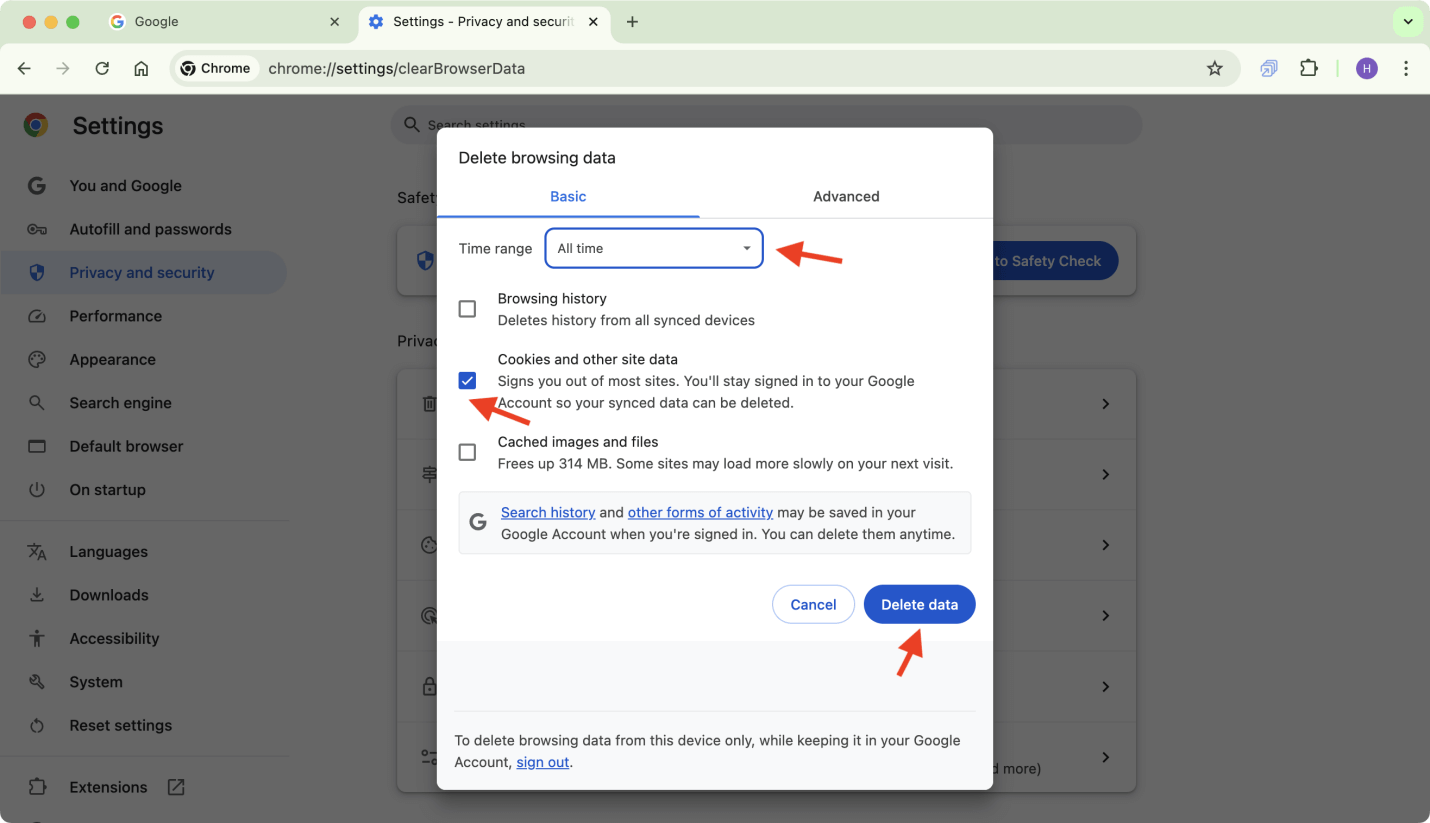Click the reload page icon

pos(102,68)
